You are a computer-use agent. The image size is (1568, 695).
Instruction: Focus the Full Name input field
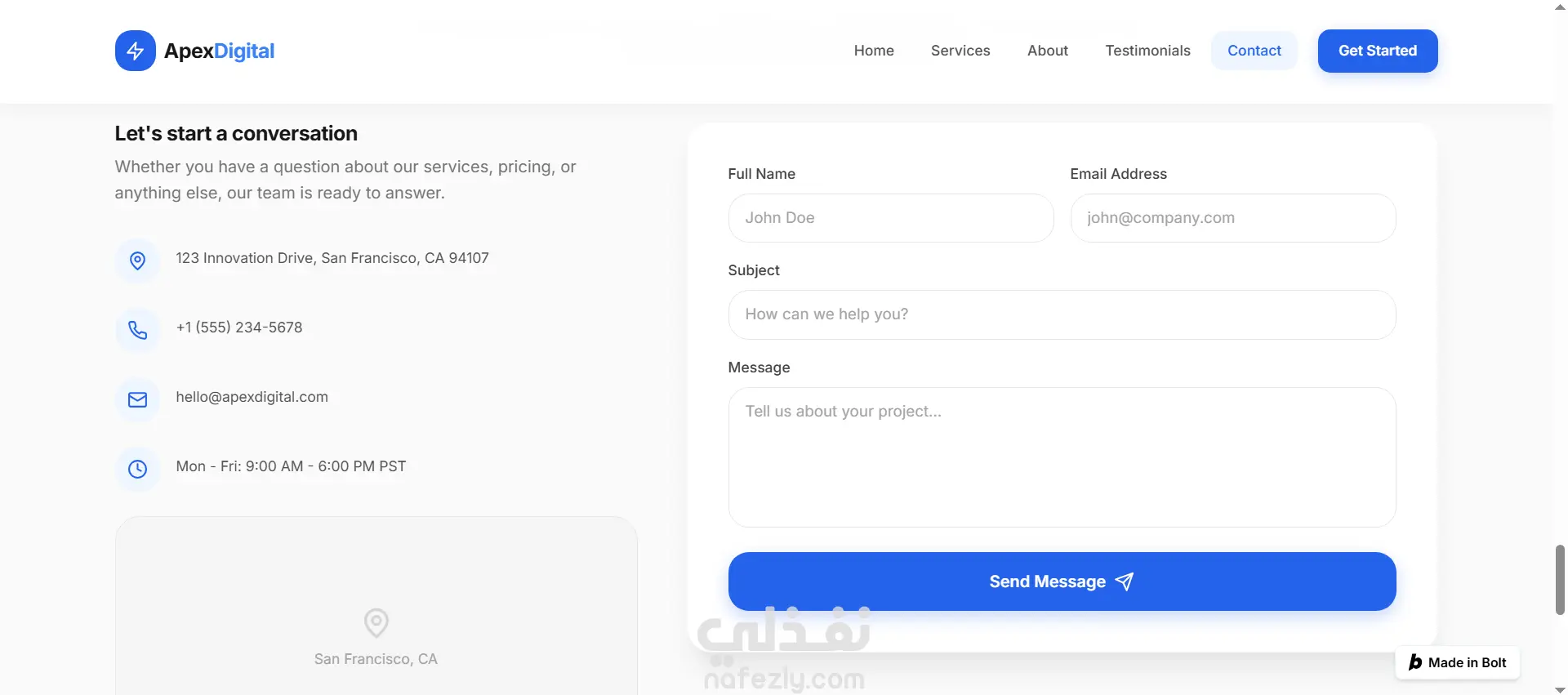click(x=891, y=218)
